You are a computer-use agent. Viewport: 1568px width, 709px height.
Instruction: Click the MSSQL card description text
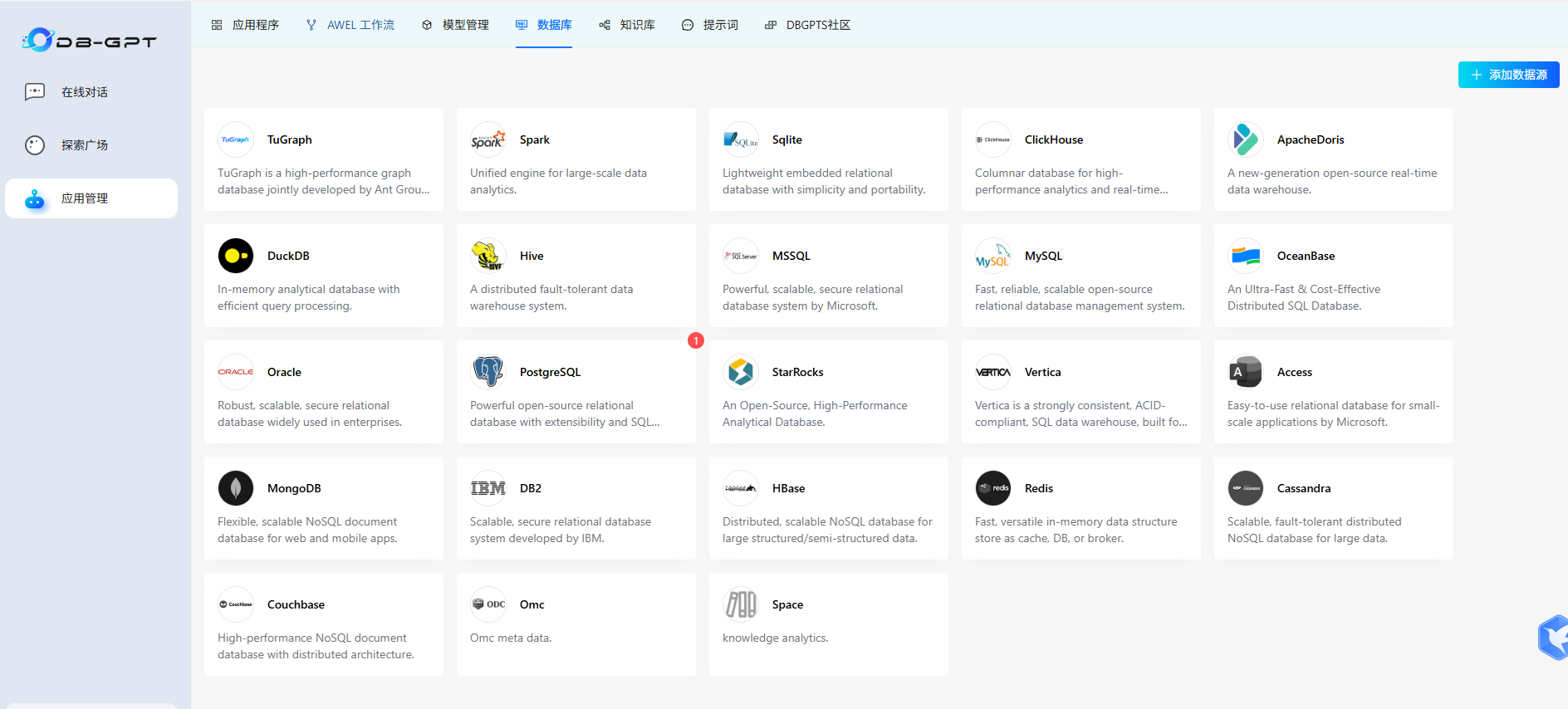pyautogui.click(x=813, y=297)
